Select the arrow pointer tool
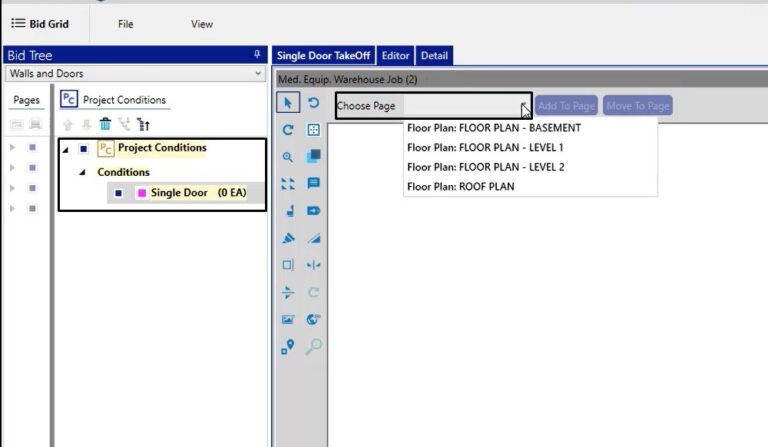This screenshot has height=447, width=768. point(288,102)
